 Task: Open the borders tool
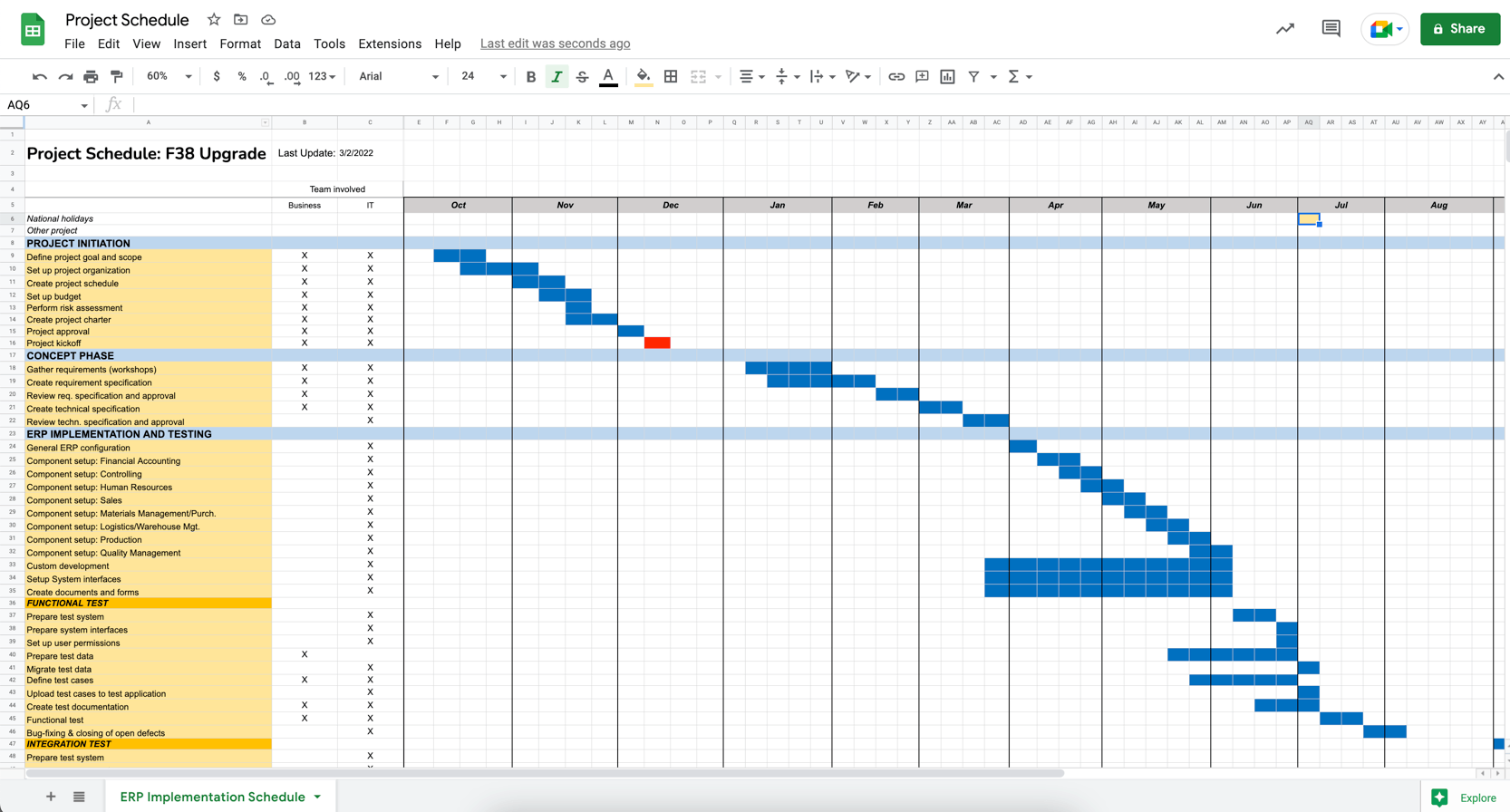click(x=671, y=77)
